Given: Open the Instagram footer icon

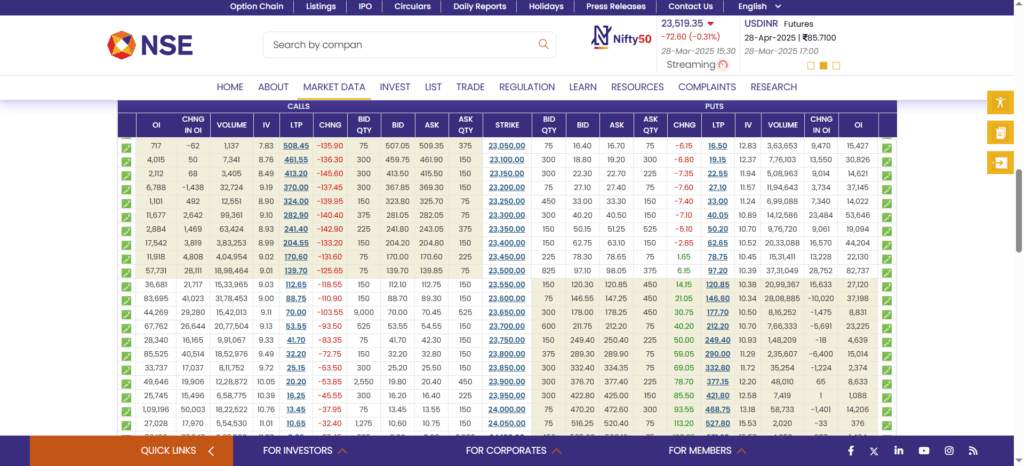Looking at the screenshot, I should (x=949, y=450).
